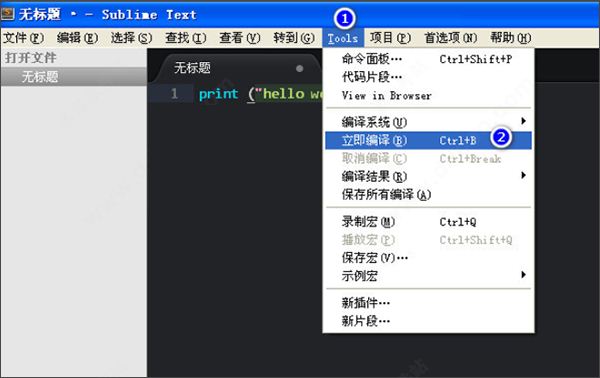
Task: Open the 转到(G) menu
Action: pyautogui.click(x=294, y=38)
